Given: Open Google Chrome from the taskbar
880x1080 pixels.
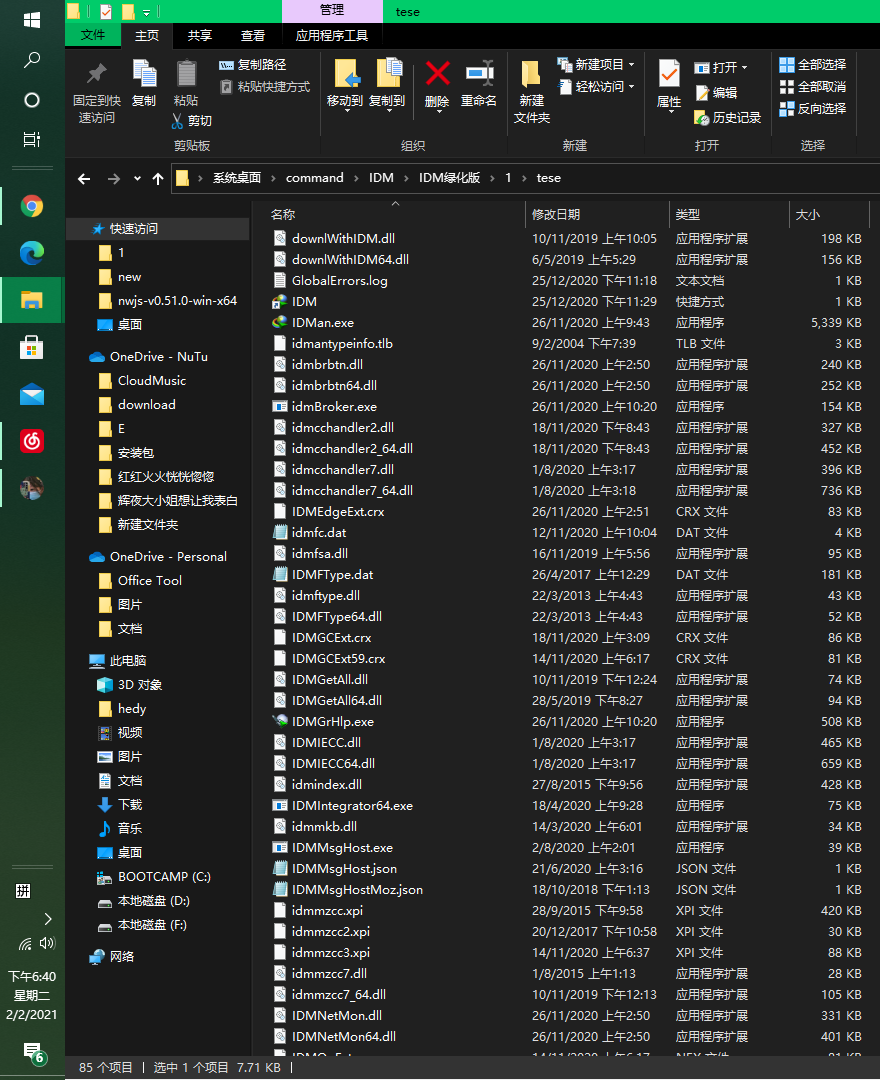Looking at the screenshot, I should click(x=32, y=207).
